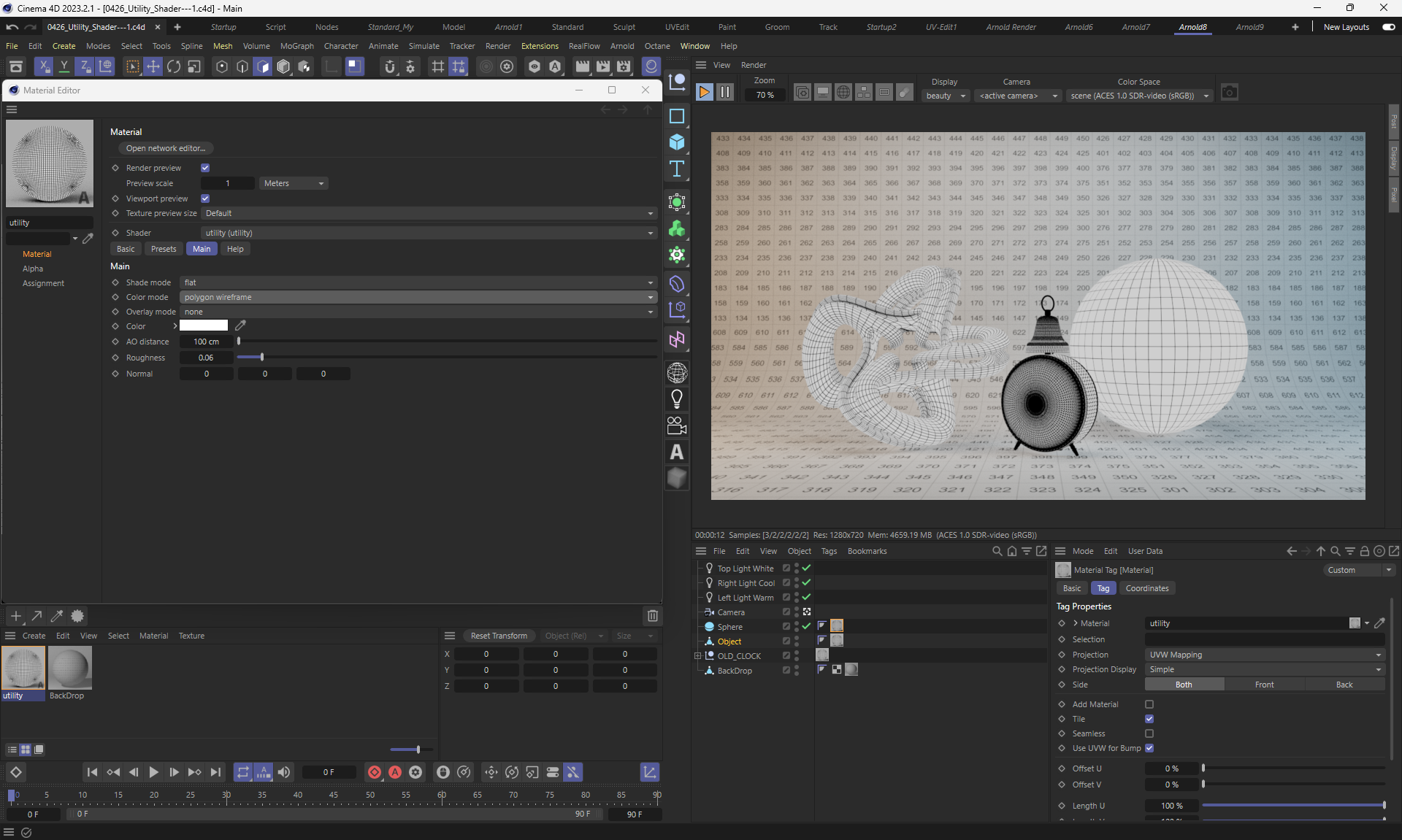Enable the Add Material checkbox

click(1149, 704)
